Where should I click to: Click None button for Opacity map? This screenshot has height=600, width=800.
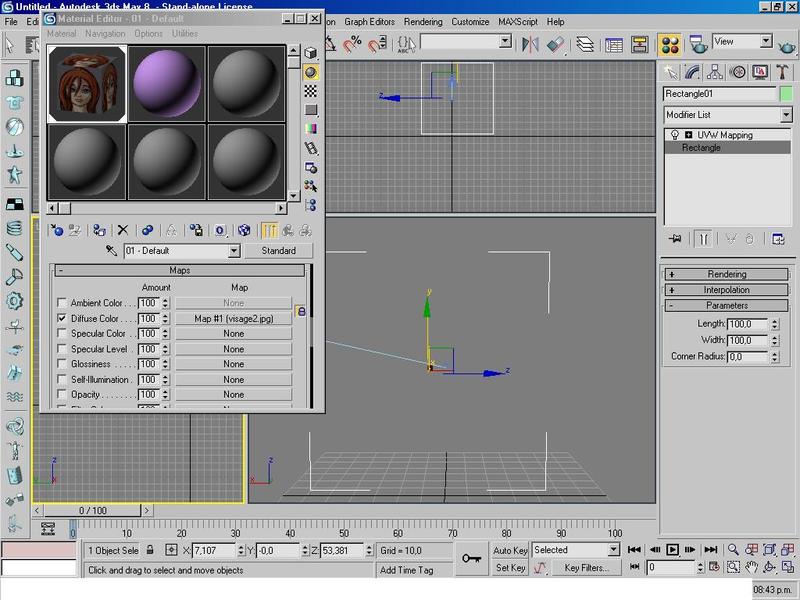(x=234, y=394)
